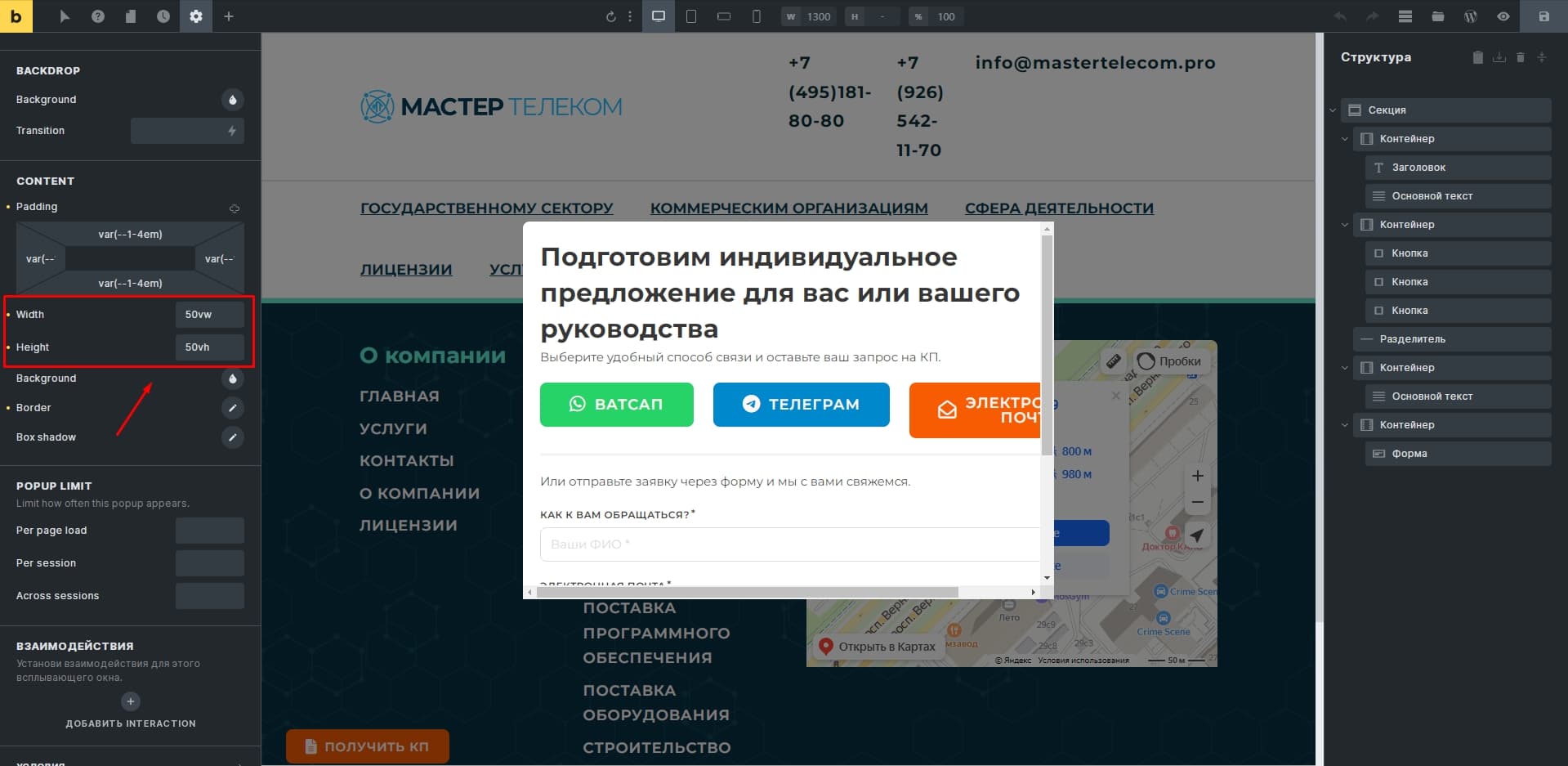Image resolution: width=1568 pixels, height=766 pixels.
Task: Open the help question mark icon
Action: pos(98,16)
